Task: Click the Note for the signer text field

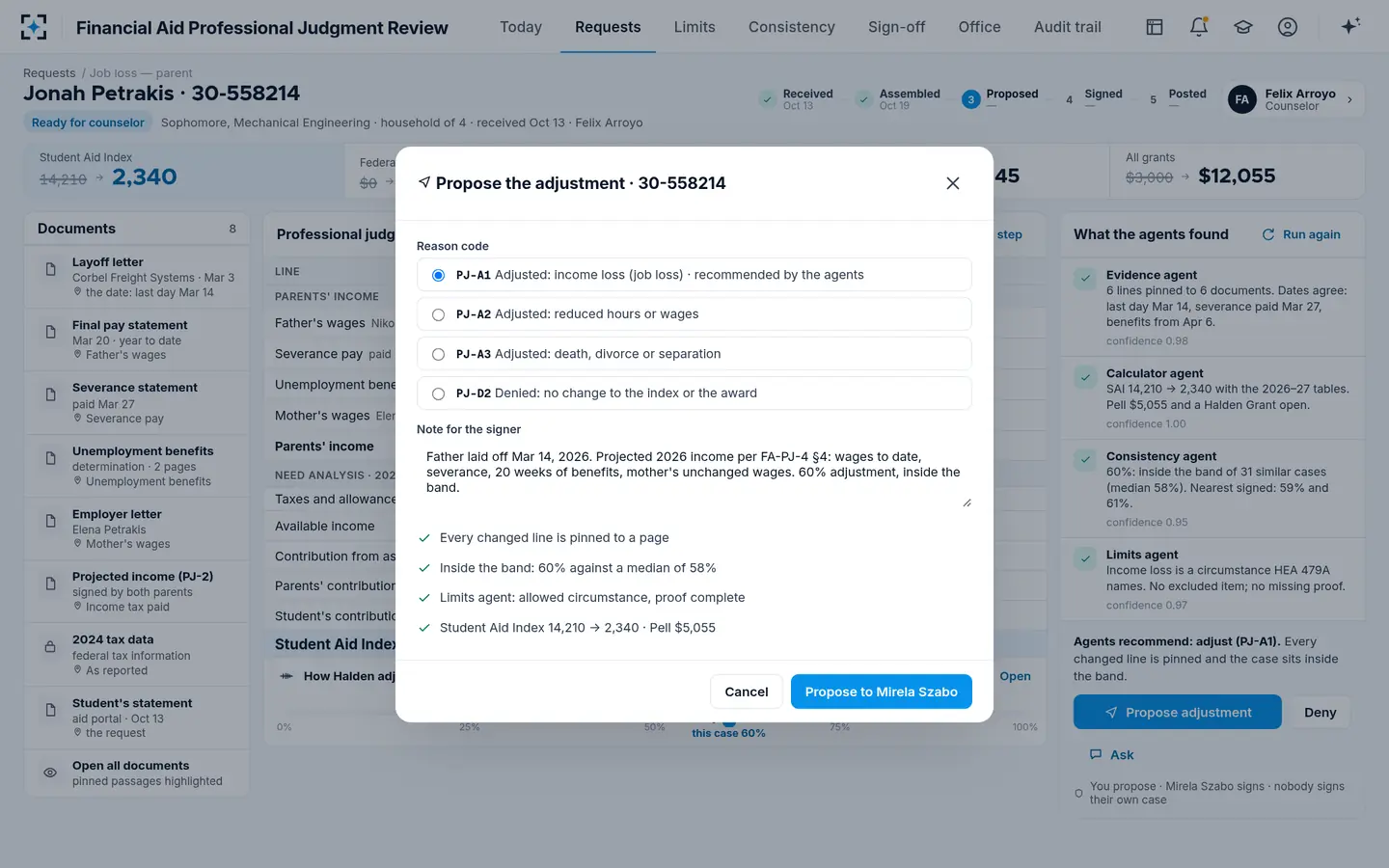Action: click(x=694, y=475)
